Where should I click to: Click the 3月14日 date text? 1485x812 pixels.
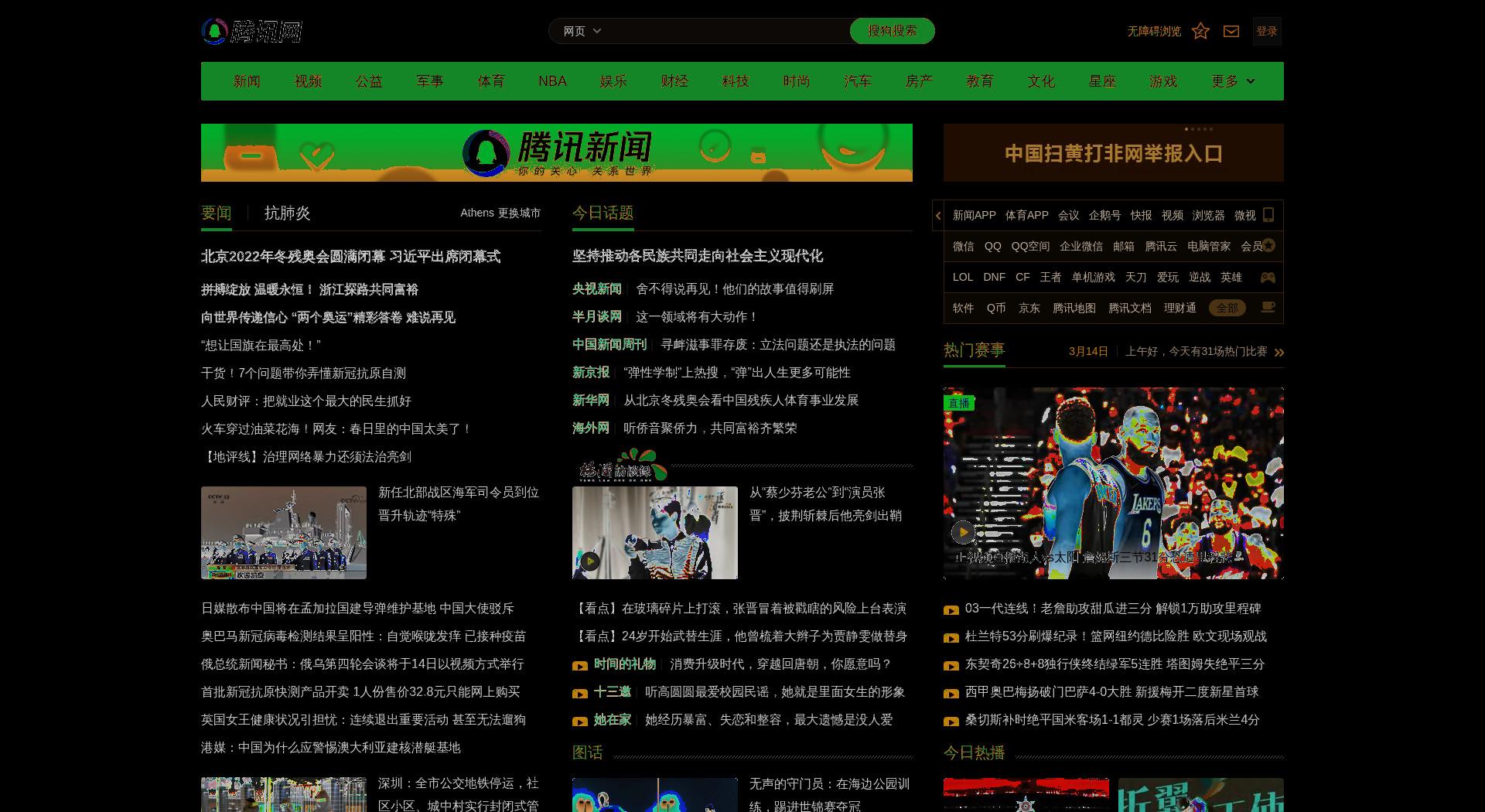point(1088,351)
